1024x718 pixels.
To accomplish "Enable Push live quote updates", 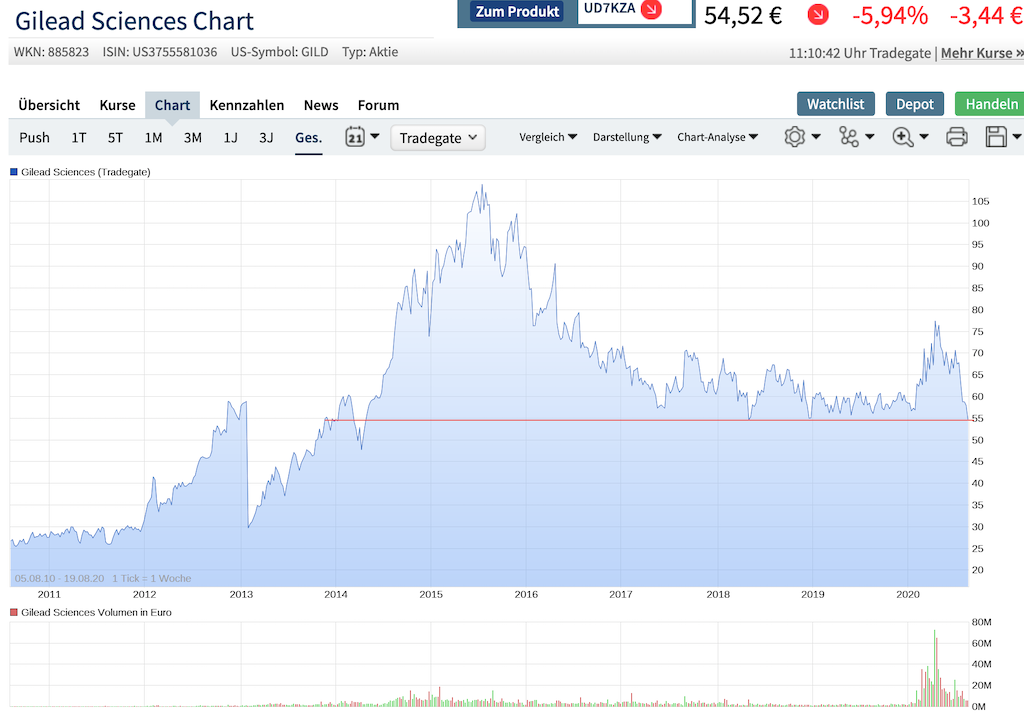I will pyautogui.click(x=34, y=137).
